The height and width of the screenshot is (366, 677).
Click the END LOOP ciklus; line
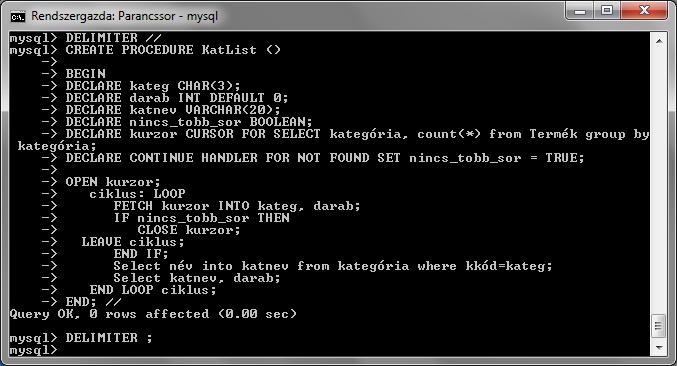coord(153,290)
